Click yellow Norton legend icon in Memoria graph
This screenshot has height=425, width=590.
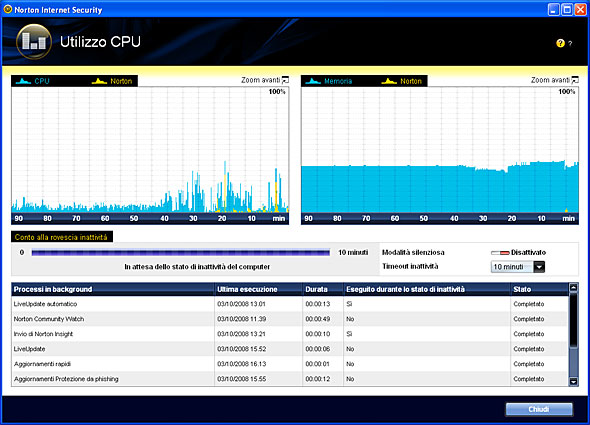389,81
